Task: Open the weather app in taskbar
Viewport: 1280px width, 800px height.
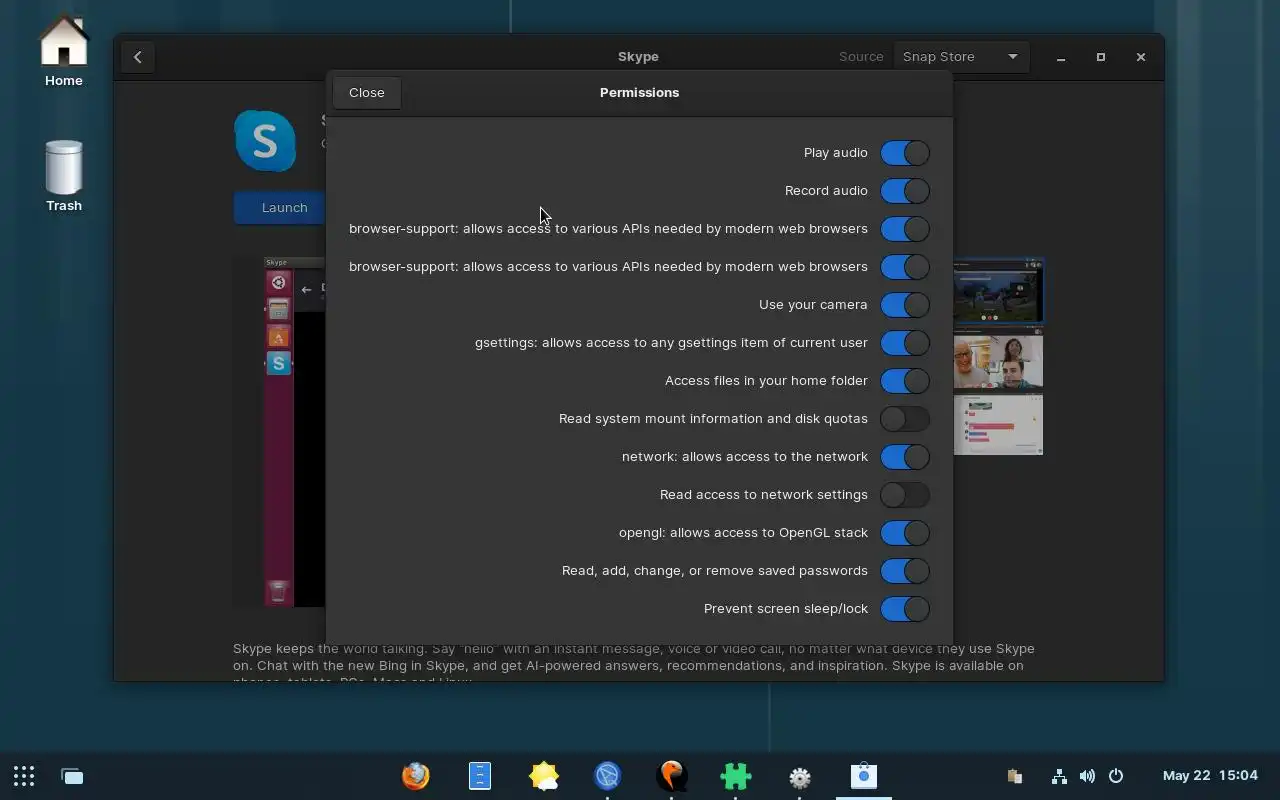Action: (x=544, y=776)
